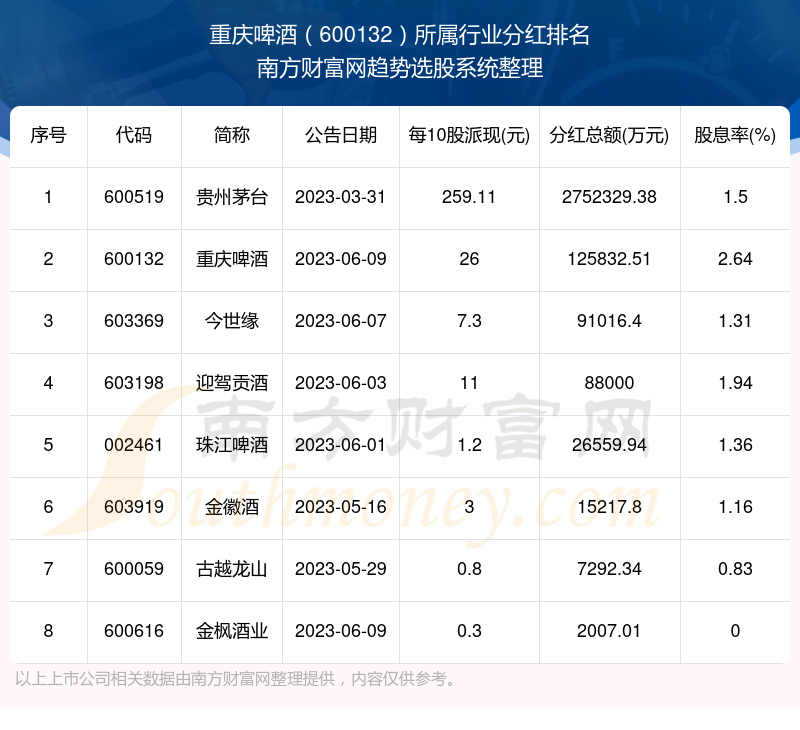Click dividend yield 1.31
The height and width of the screenshot is (730, 800).
[735, 321]
